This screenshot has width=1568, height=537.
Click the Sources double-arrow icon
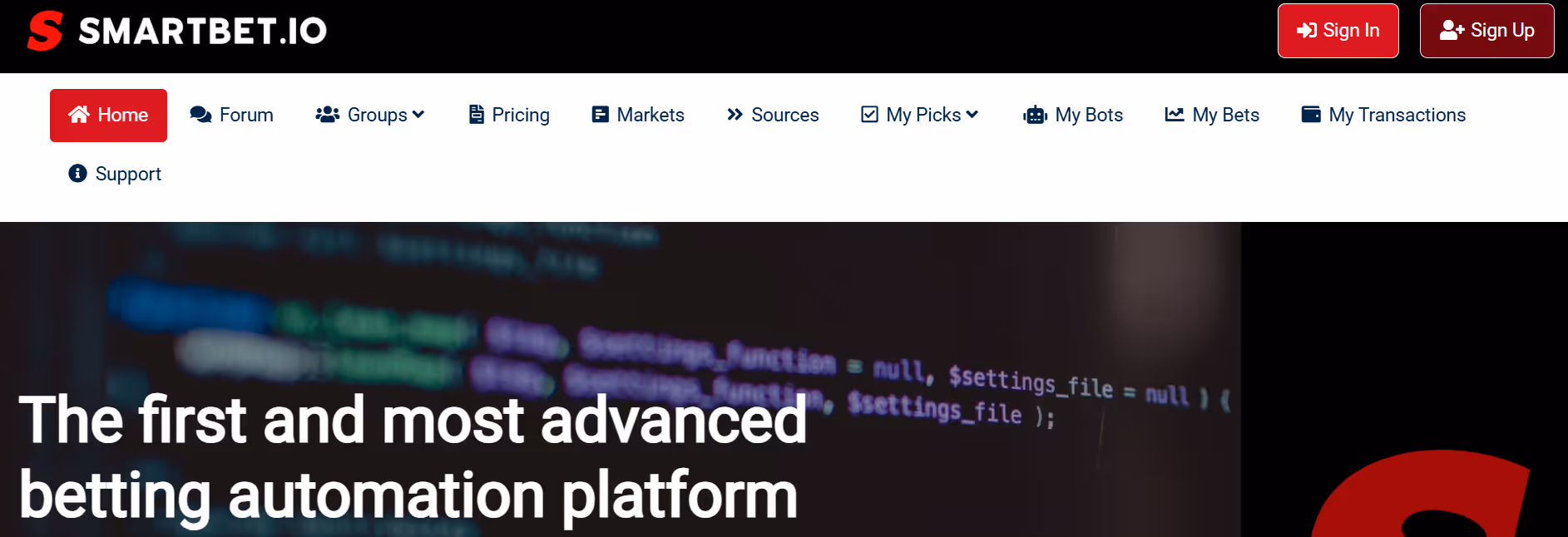735,115
